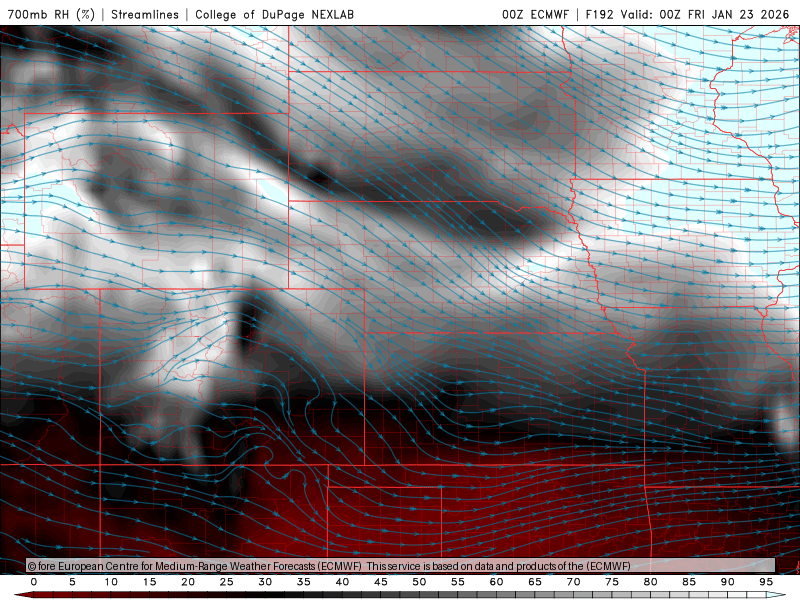Click the '30' value on the color scale
Viewport: 800px width, 600px height.
tap(265, 582)
